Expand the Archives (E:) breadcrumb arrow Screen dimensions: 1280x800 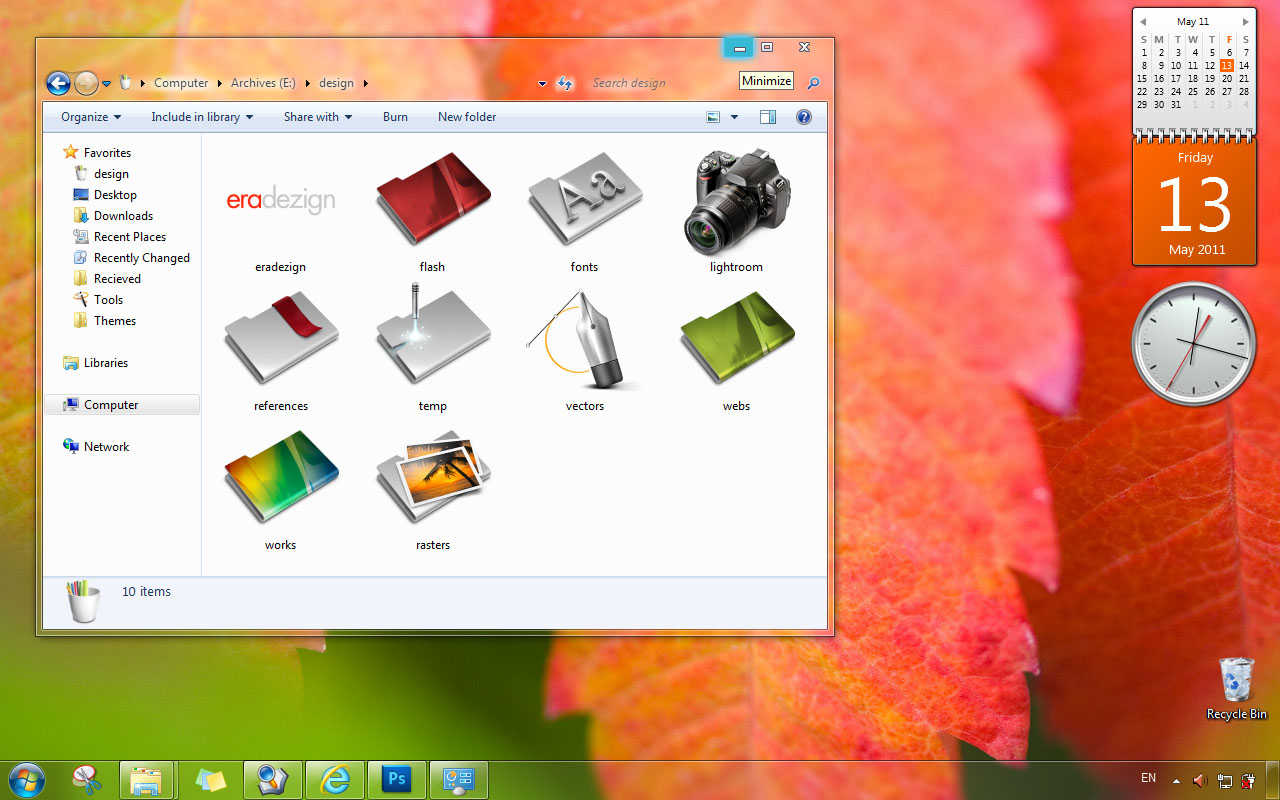(308, 84)
